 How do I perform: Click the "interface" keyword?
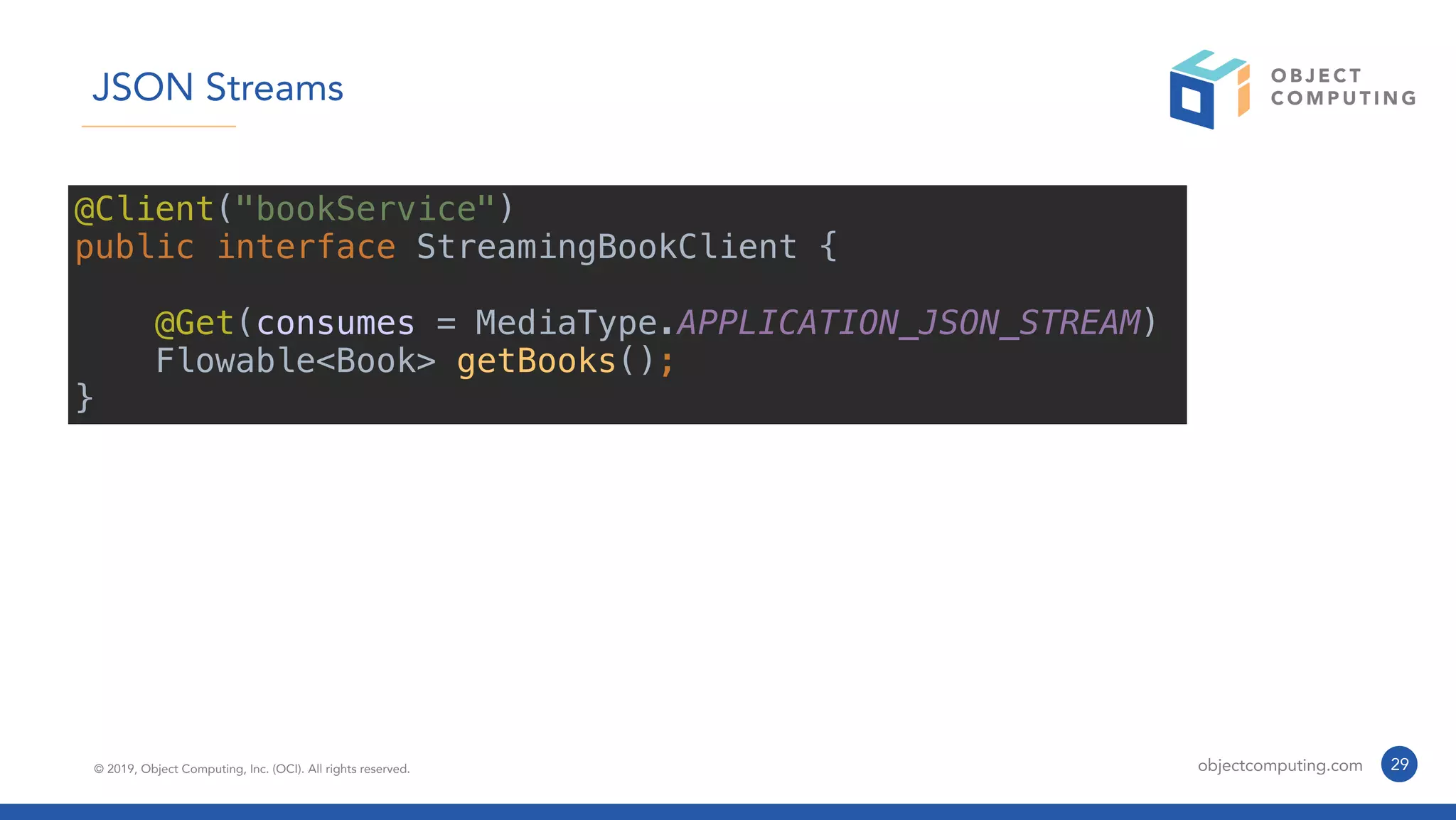(x=306, y=247)
